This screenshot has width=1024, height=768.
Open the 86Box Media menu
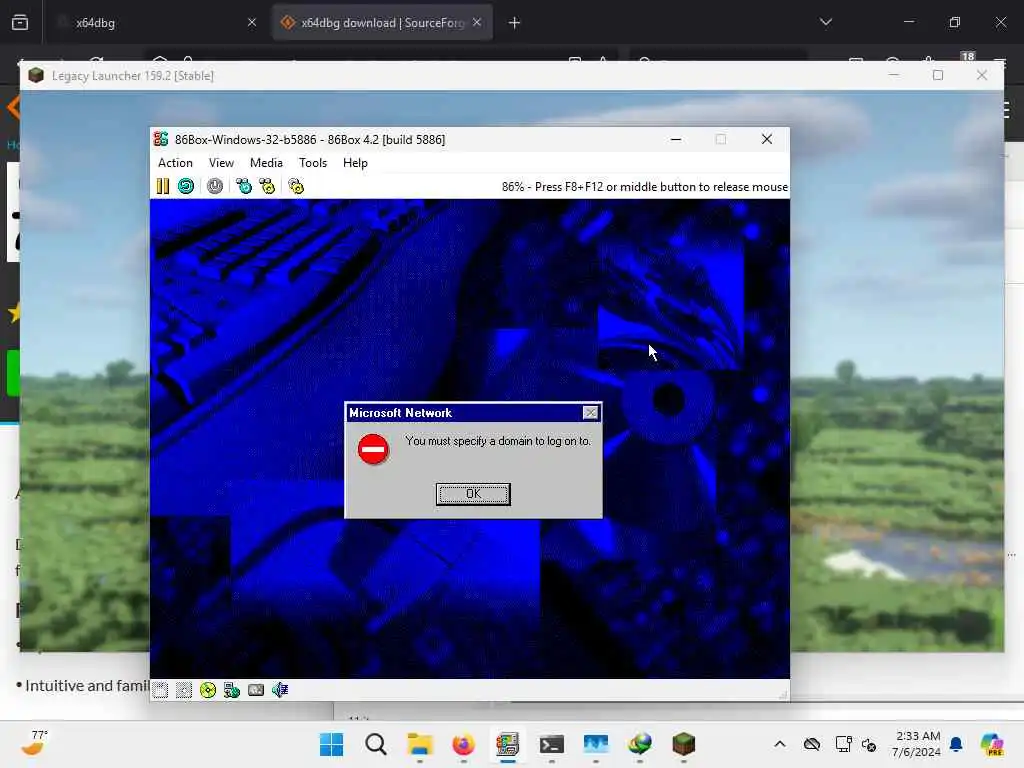point(266,163)
